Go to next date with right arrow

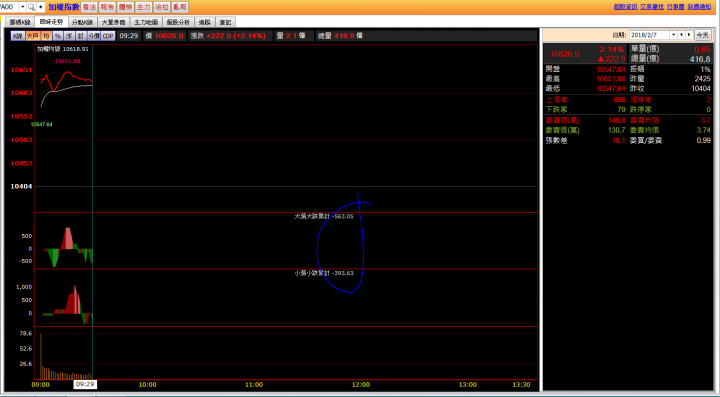[689, 35]
